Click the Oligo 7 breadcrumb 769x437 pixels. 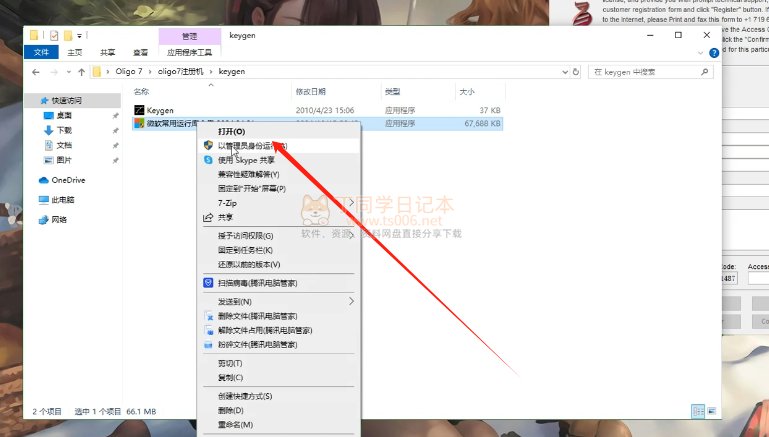click(x=128, y=72)
